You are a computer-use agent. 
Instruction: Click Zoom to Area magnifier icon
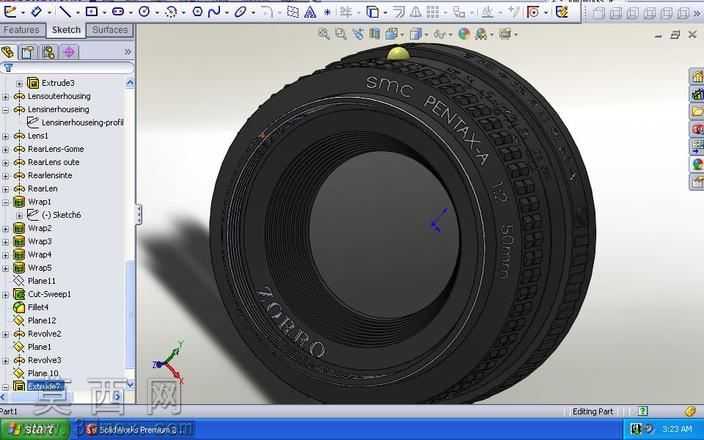(x=340, y=34)
